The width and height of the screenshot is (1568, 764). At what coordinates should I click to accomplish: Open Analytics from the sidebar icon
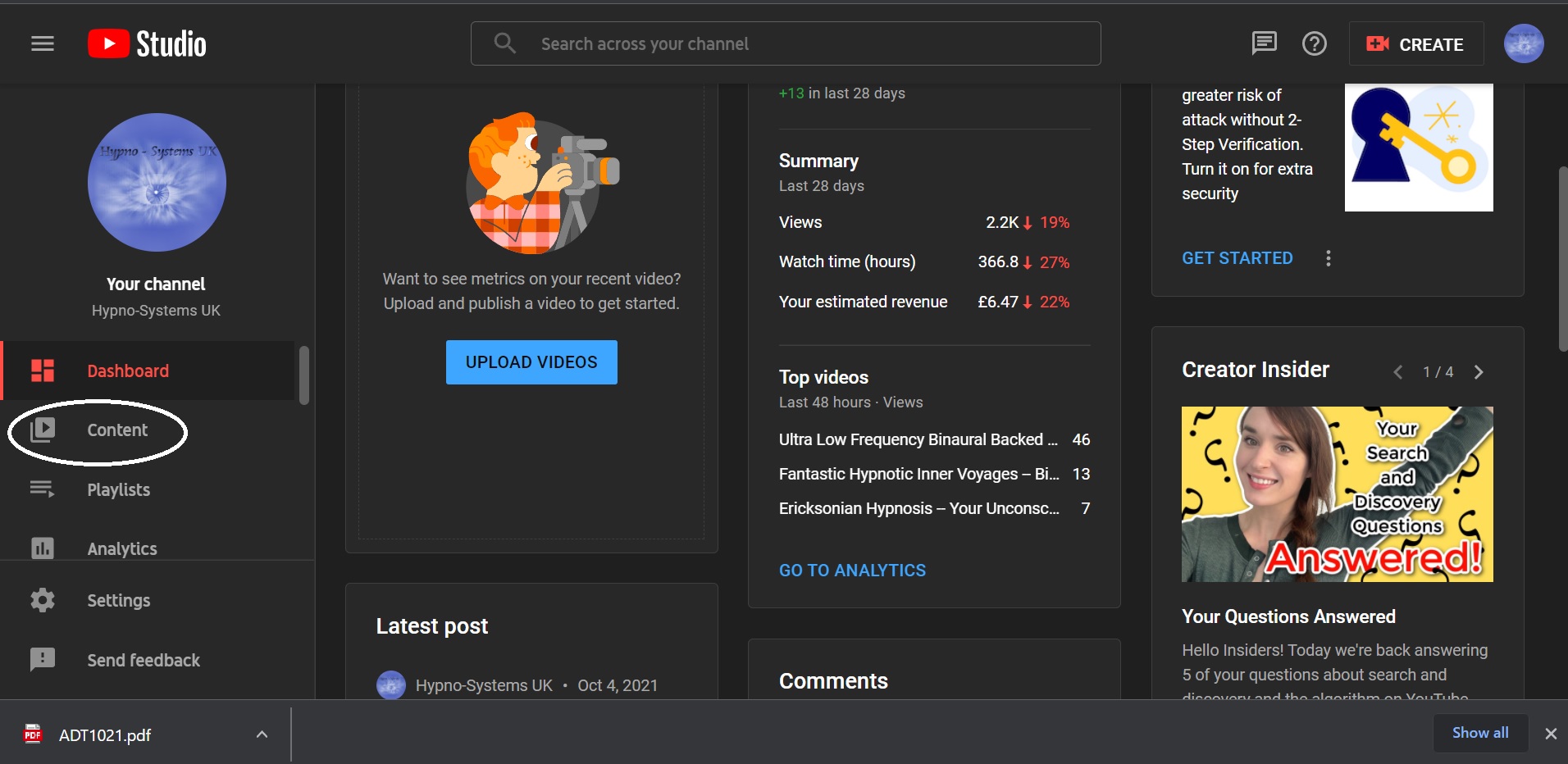[43, 548]
